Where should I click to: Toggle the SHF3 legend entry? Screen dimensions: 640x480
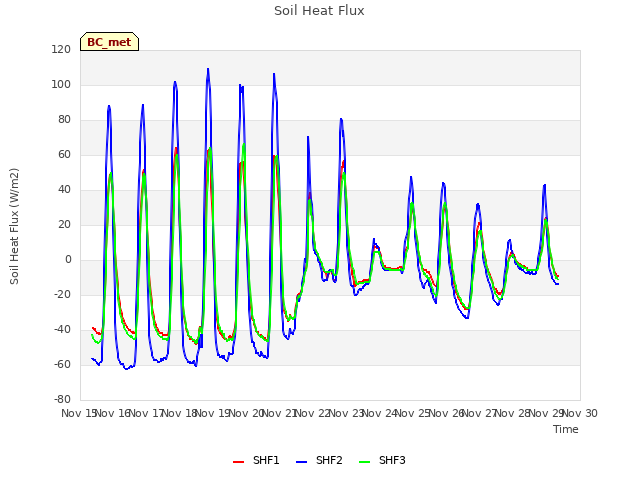click(x=382, y=460)
